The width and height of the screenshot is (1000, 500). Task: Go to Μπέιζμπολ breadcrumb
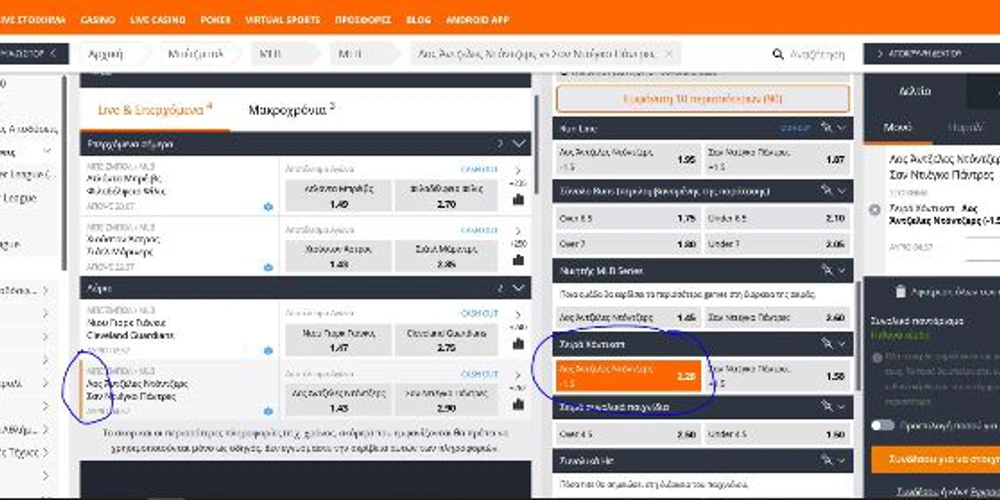point(196,54)
